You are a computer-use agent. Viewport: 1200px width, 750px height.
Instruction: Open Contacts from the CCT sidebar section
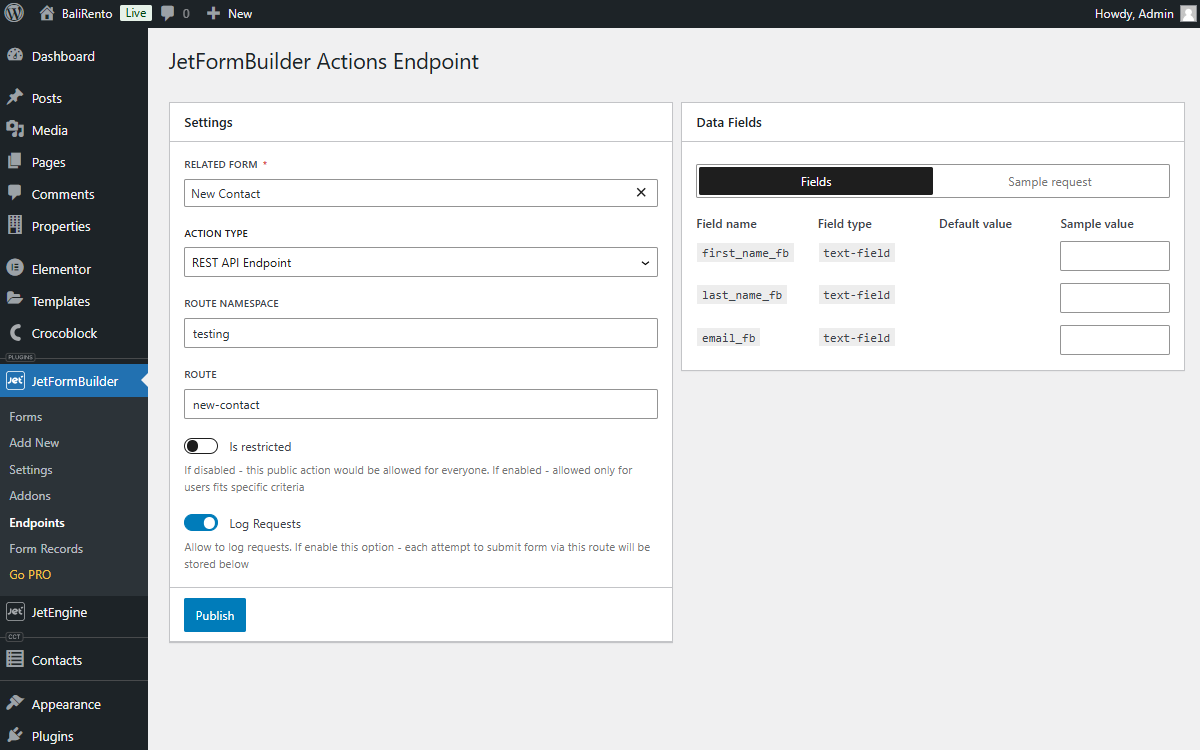(x=55, y=659)
